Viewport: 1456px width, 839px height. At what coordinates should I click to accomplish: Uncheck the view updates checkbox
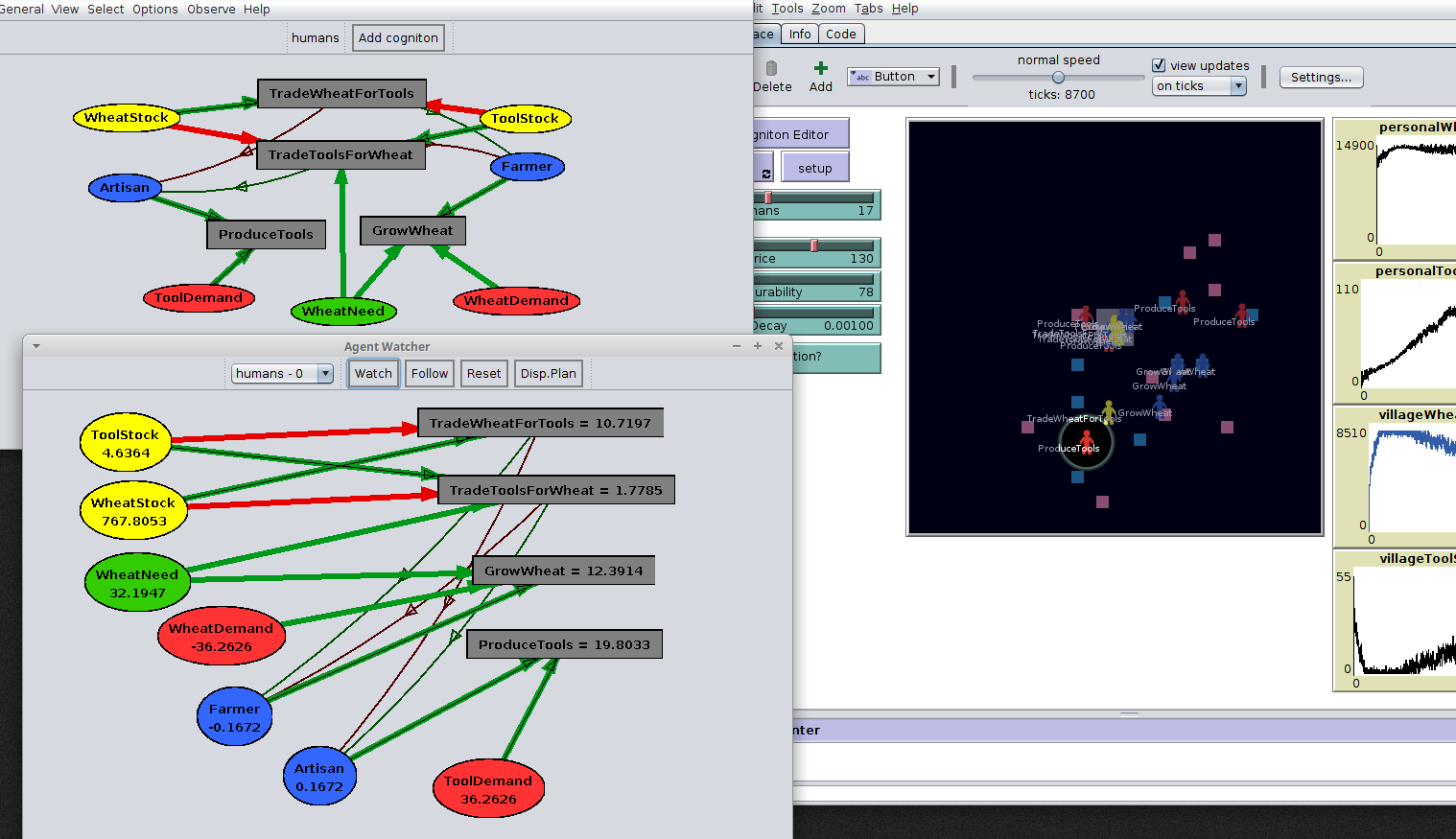tap(1159, 65)
